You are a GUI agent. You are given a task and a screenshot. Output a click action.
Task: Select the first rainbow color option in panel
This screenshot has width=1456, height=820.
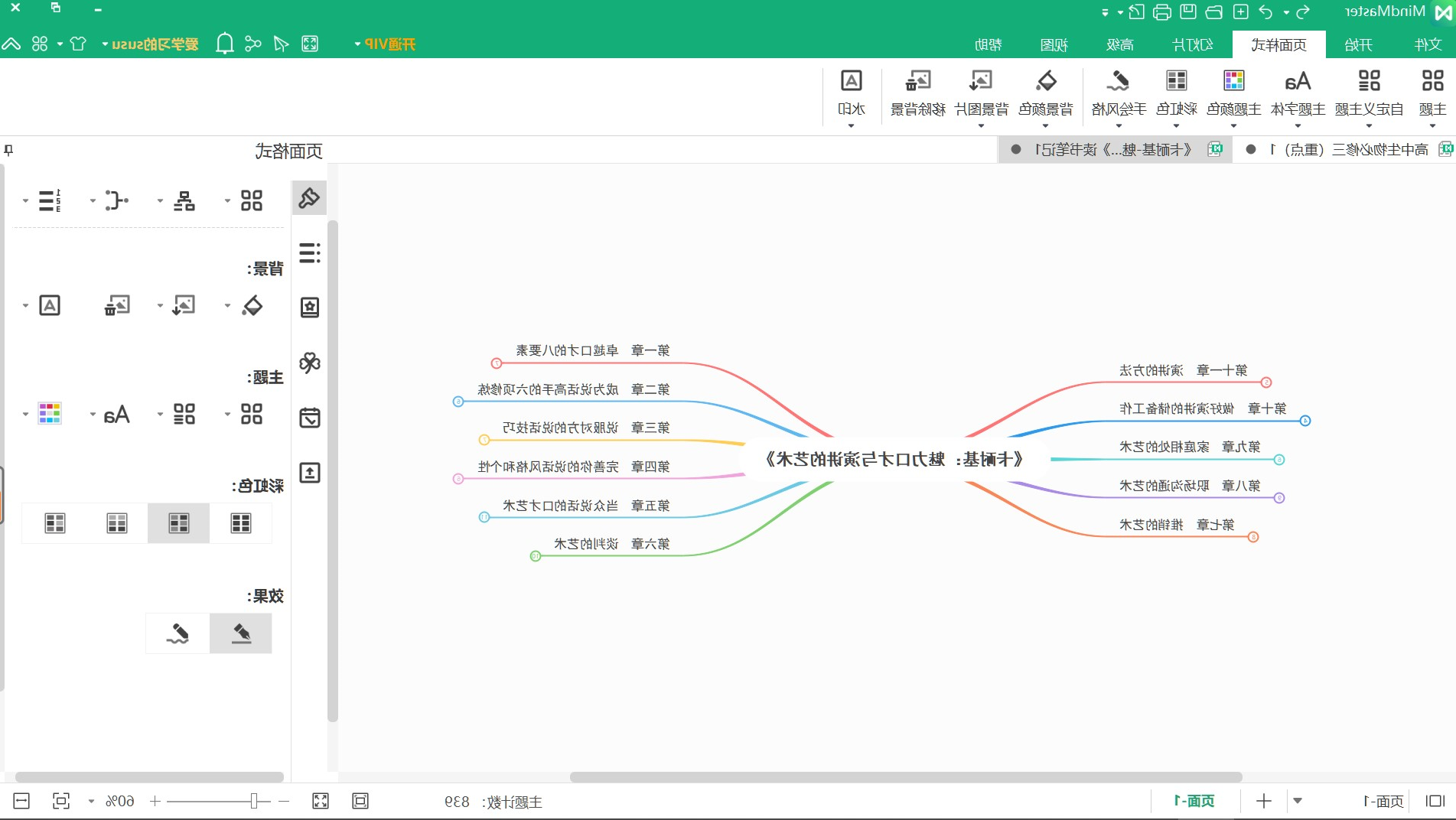(x=241, y=523)
